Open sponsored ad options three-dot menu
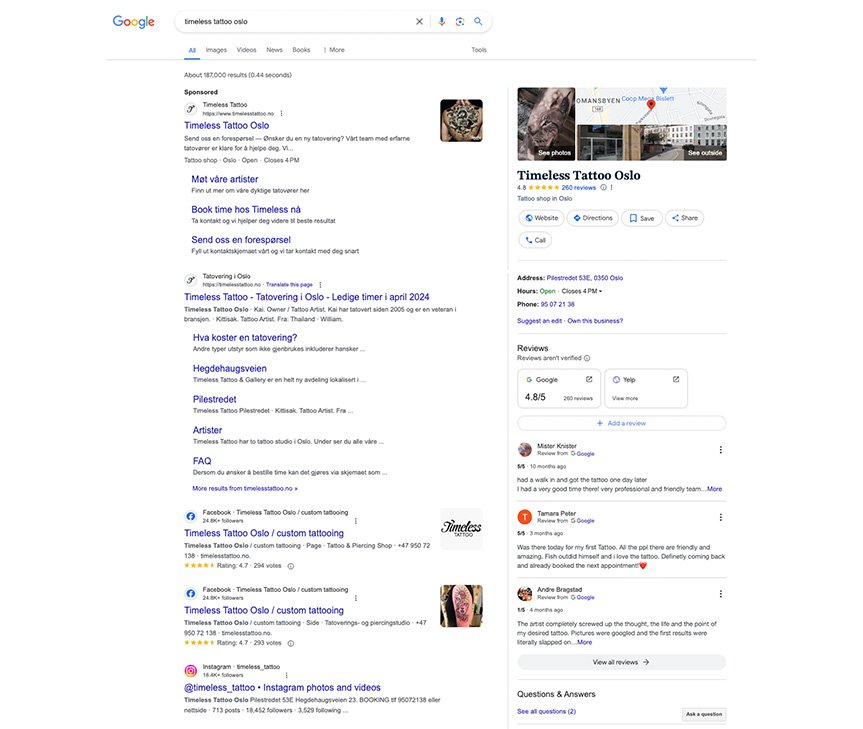 [x=281, y=113]
